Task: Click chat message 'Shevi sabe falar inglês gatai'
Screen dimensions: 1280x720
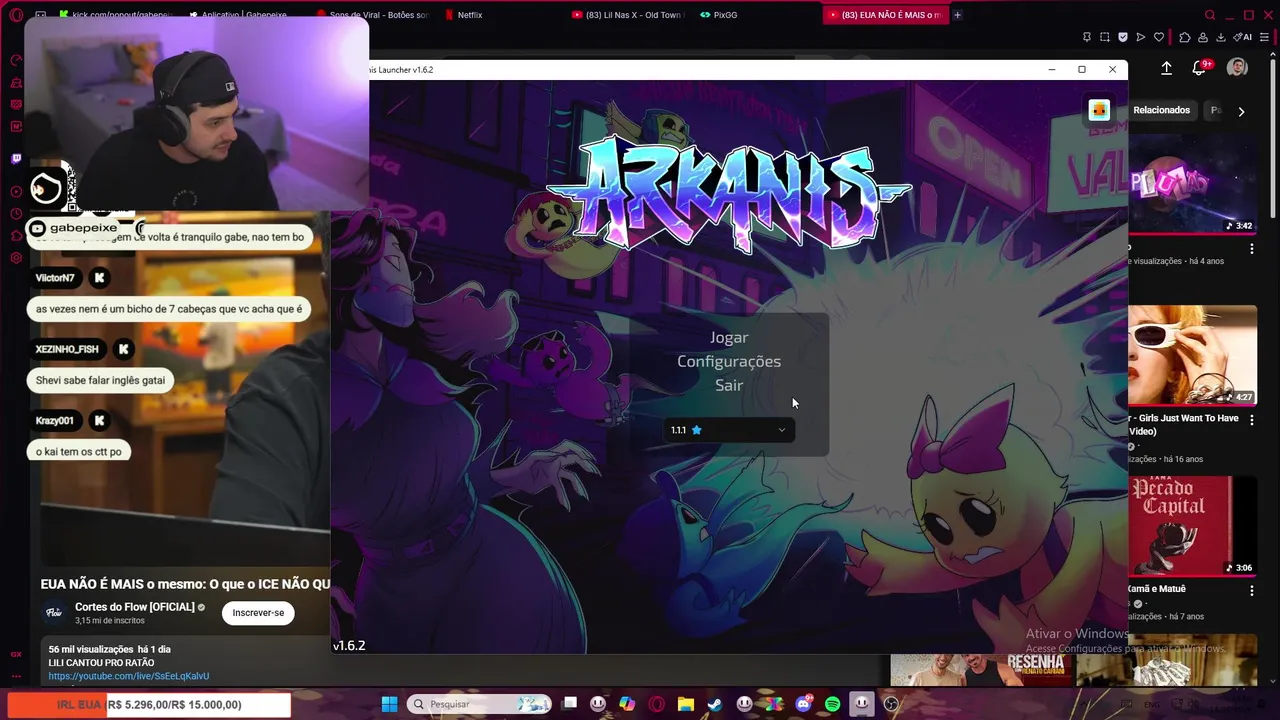Action: [x=100, y=380]
